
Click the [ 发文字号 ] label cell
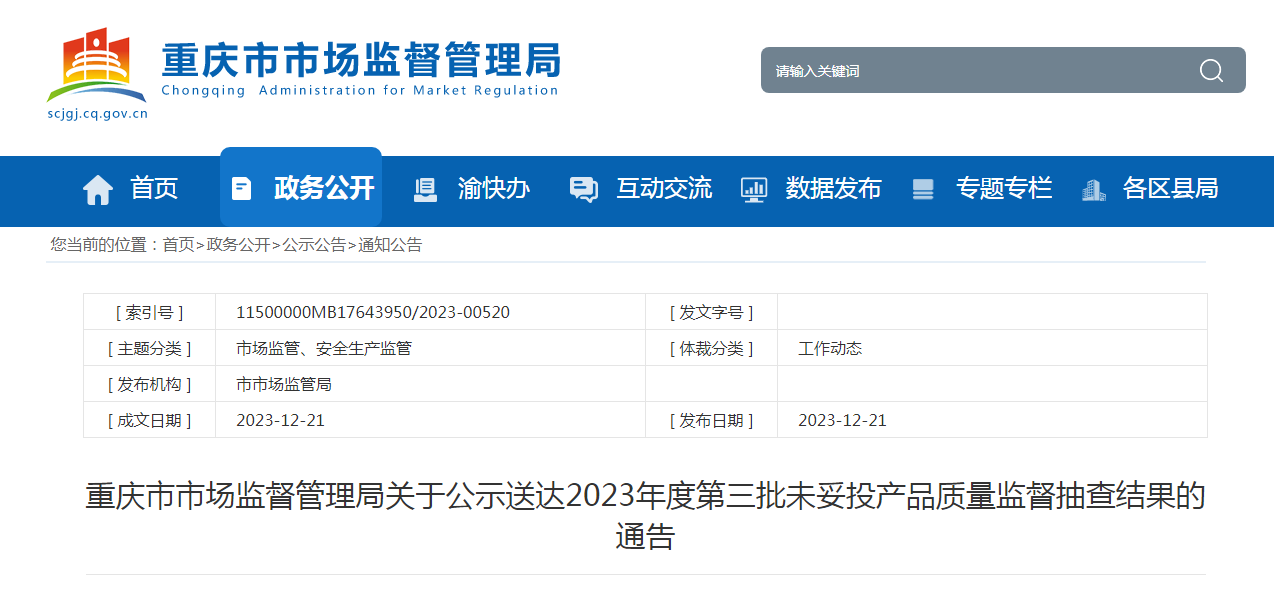tap(711, 312)
